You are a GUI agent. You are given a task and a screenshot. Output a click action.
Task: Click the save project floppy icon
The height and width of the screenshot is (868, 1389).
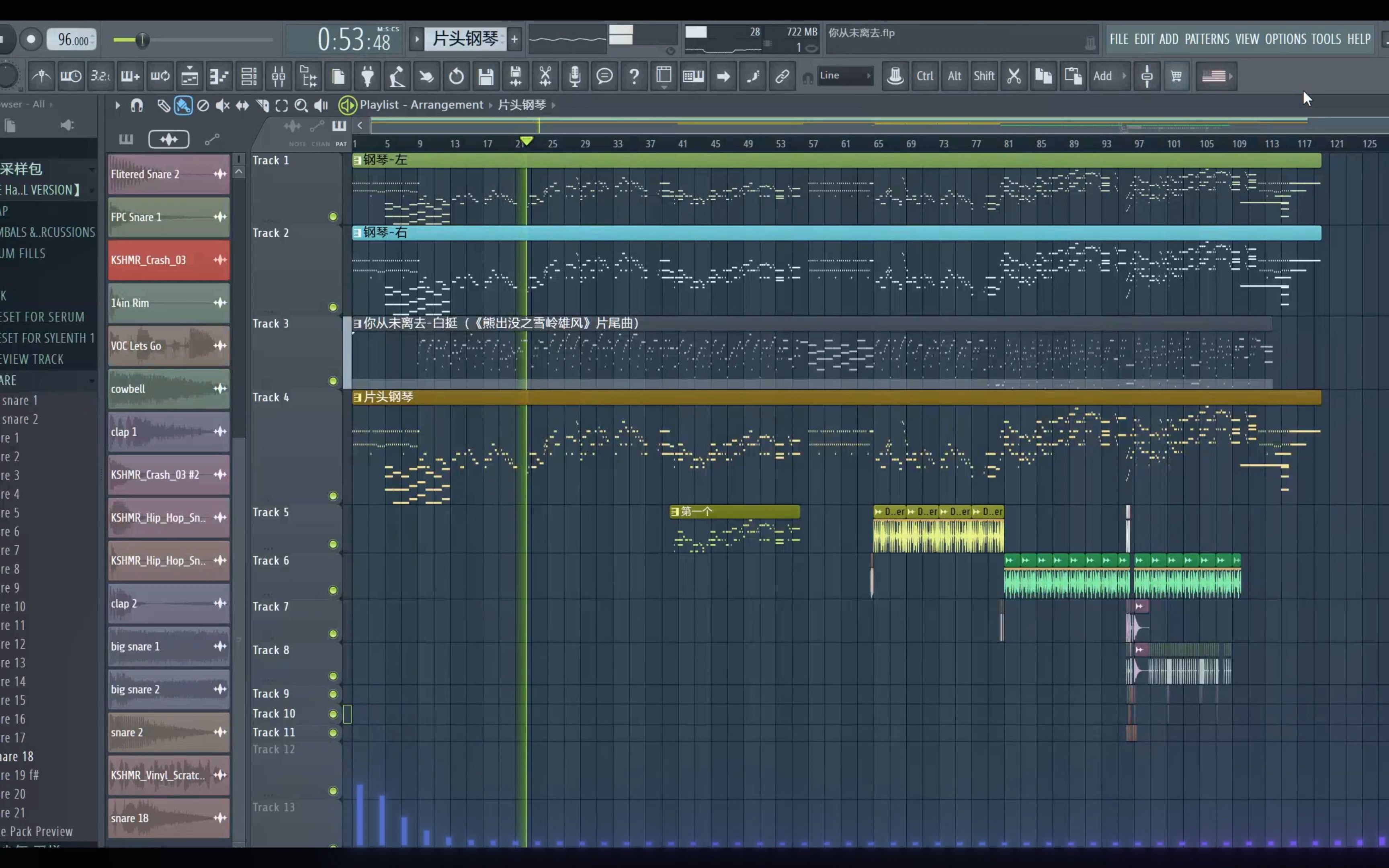click(x=486, y=76)
